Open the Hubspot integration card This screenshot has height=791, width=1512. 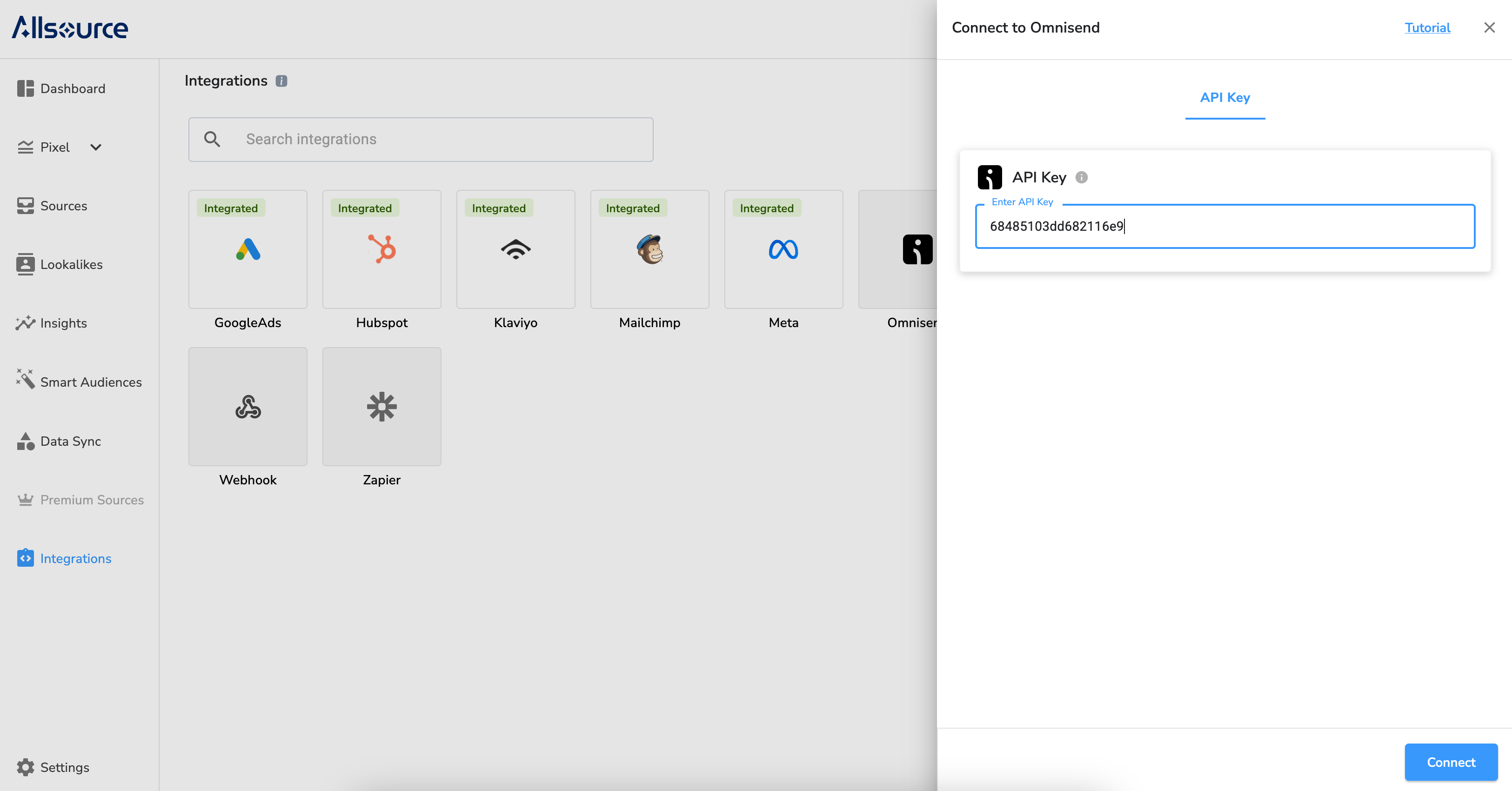pyautogui.click(x=381, y=249)
